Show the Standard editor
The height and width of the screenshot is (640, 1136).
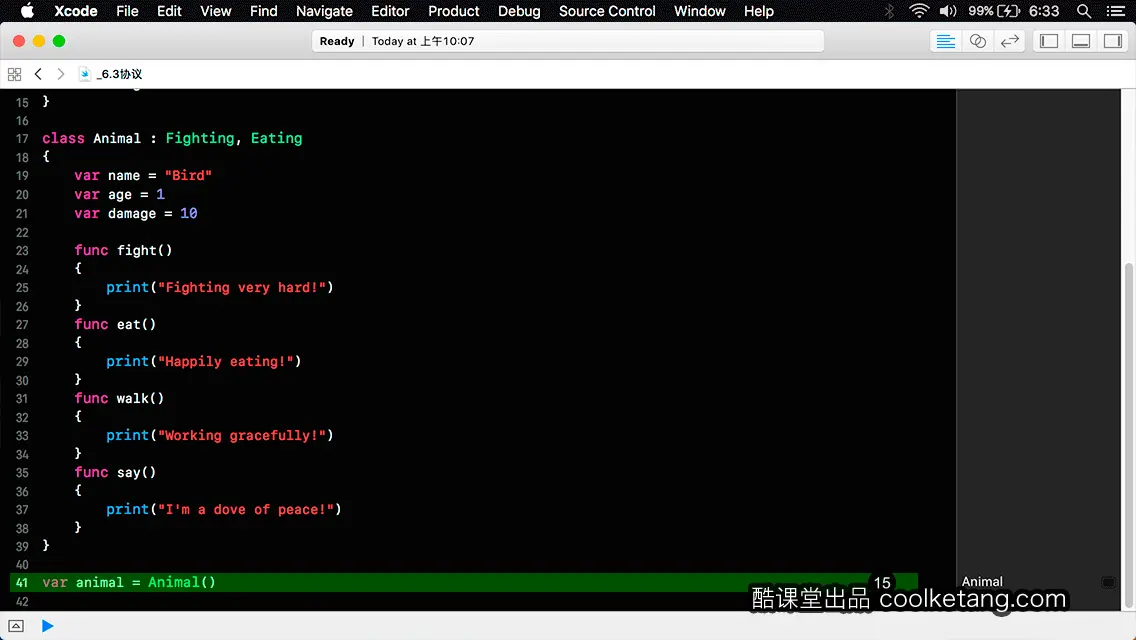pyautogui.click(x=945, y=41)
